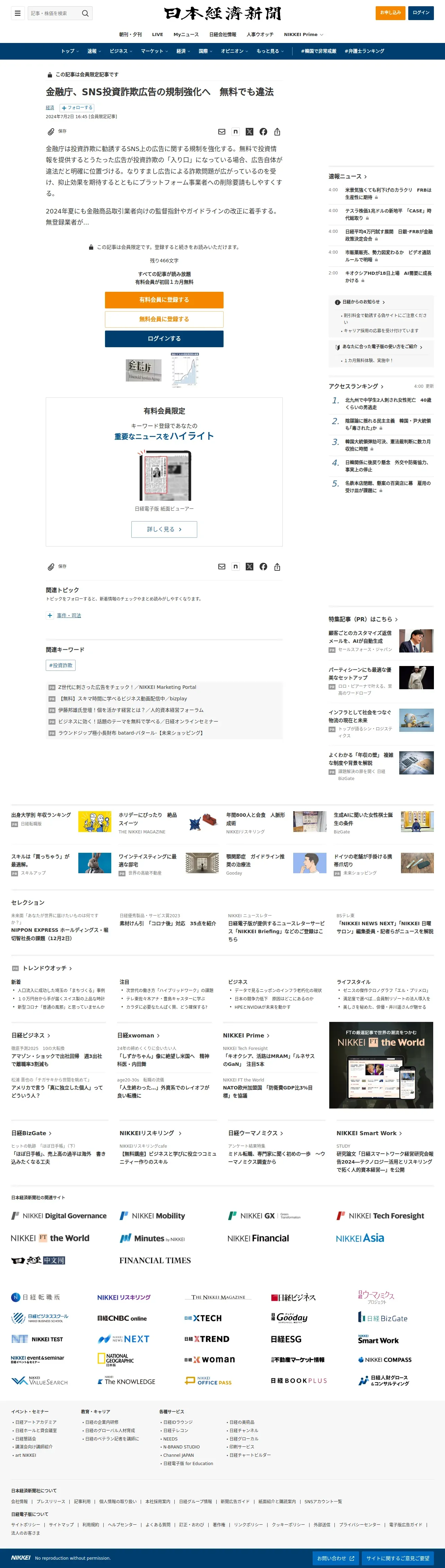Click the 詳しく見る button
This screenshot has width=445, height=1568.
pyautogui.click(x=164, y=529)
